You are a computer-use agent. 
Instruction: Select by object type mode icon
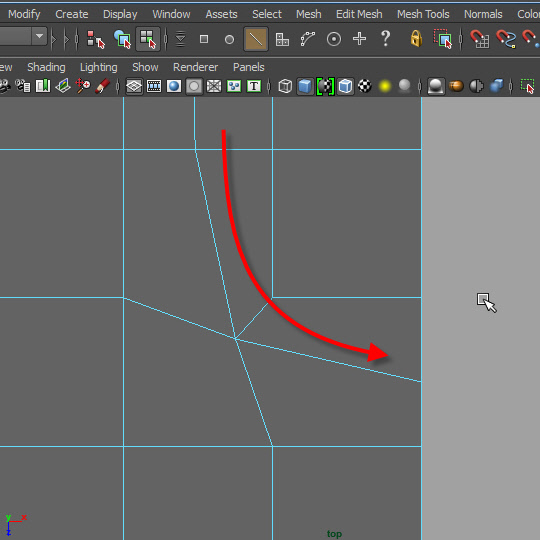tap(122, 39)
